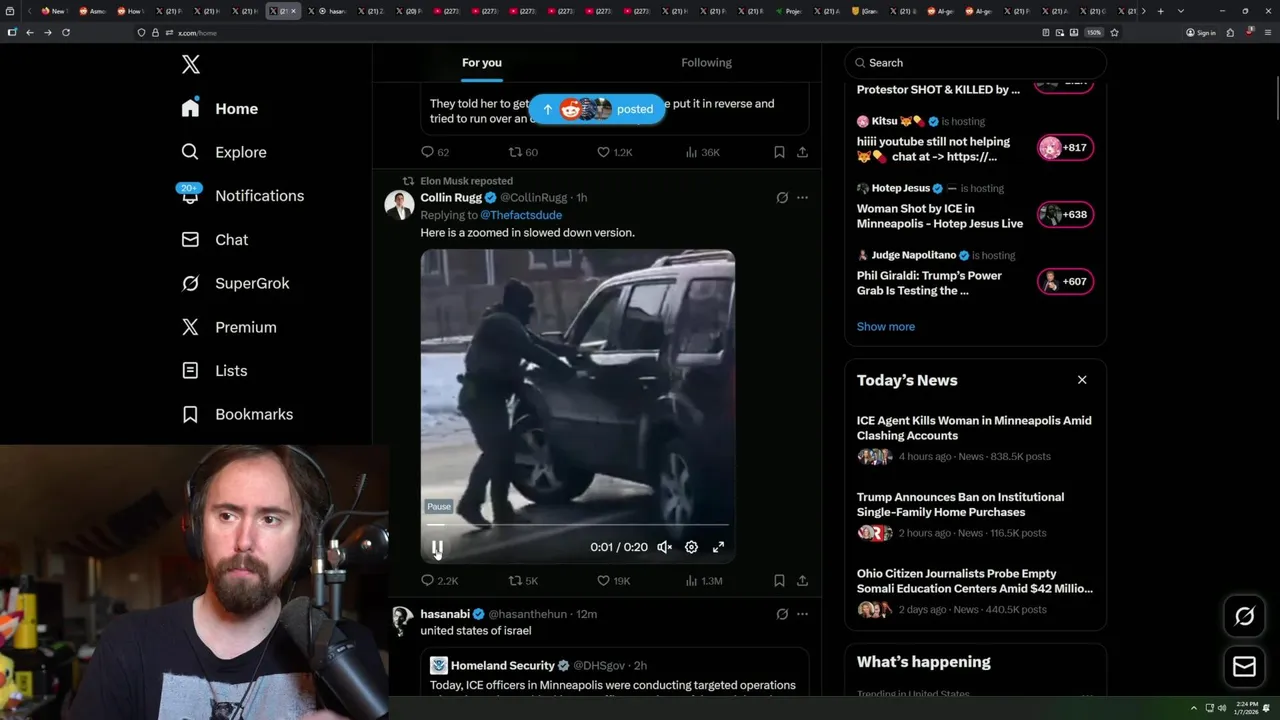Open 'Ohio Citizen Journalists Probe' news

(x=975, y=581)
